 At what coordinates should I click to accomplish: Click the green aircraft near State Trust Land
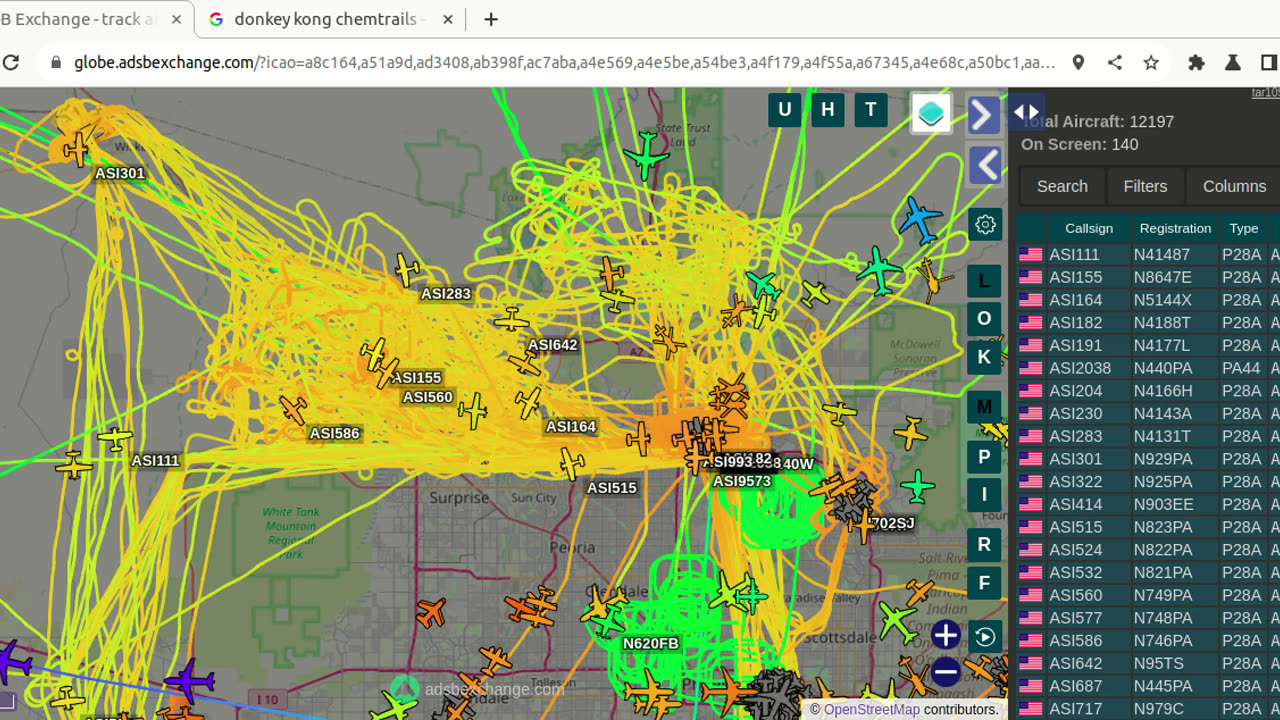tap(645, 155)
